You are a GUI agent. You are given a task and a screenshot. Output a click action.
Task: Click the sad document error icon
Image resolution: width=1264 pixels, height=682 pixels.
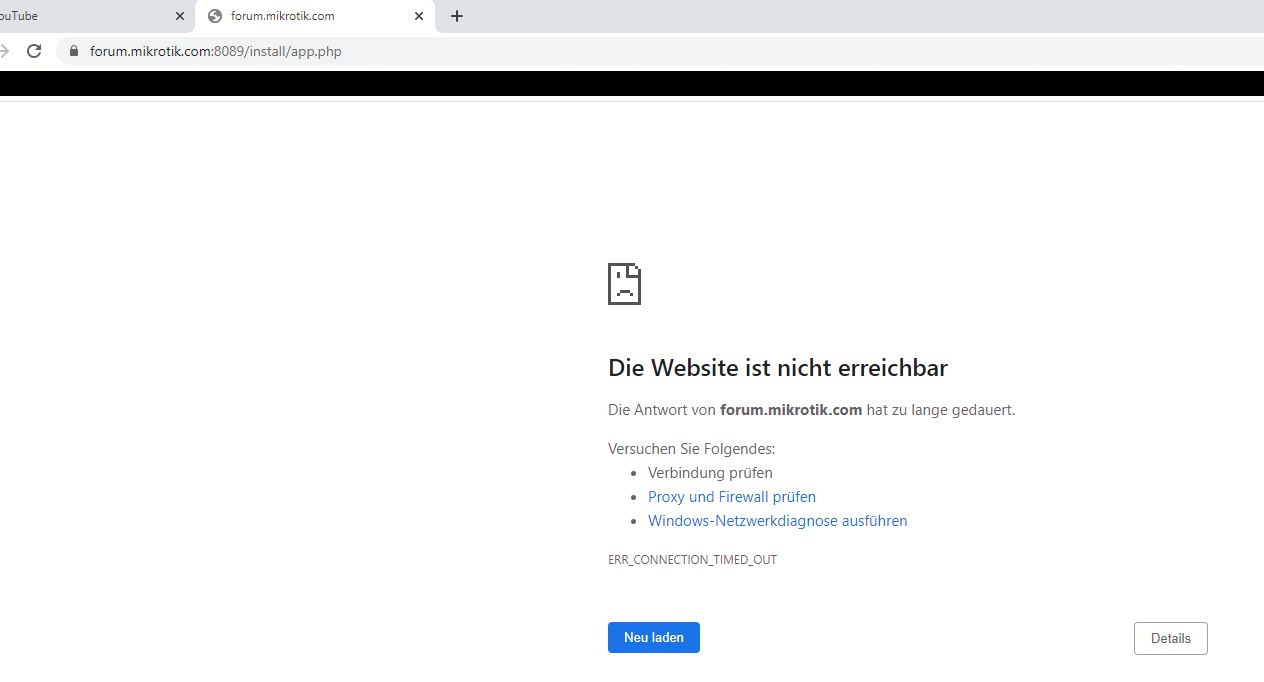click(x=623, y=283)
